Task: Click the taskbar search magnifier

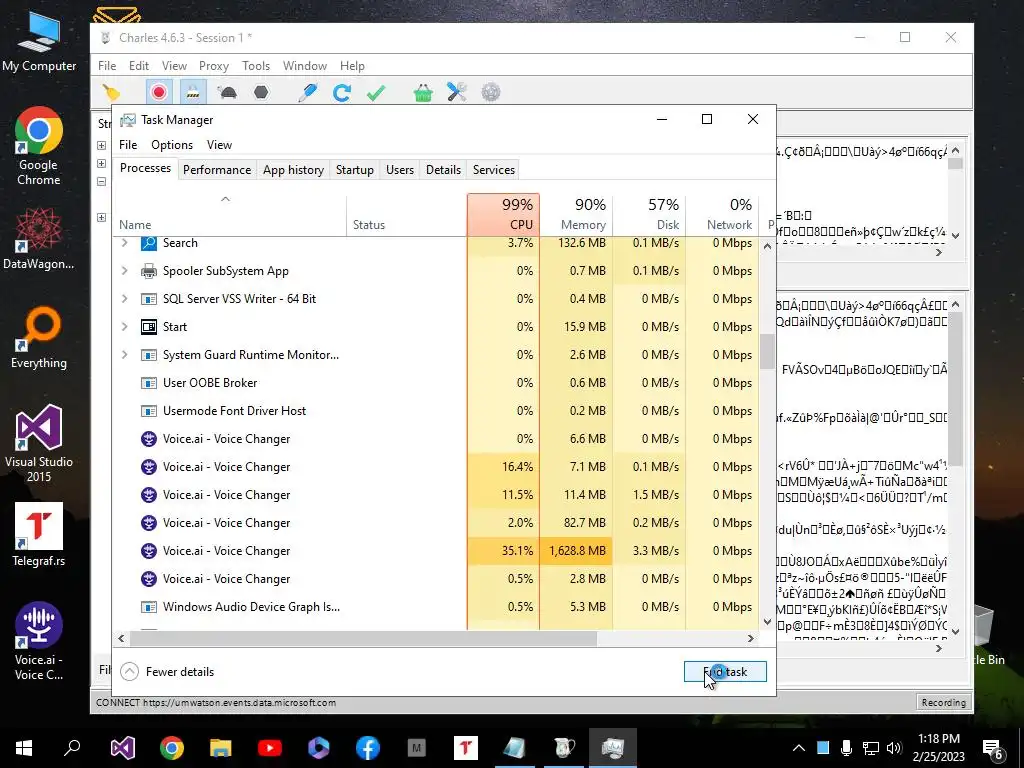Action: [x=72, y=748]
